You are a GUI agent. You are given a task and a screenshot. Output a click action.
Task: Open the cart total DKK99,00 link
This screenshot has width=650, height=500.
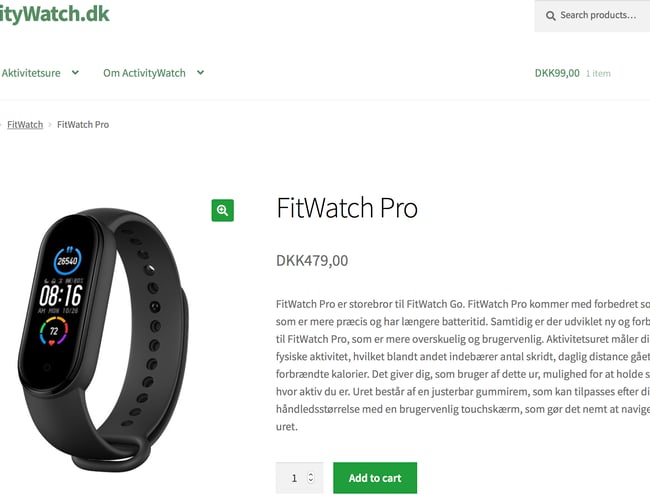tap(557, 73)
